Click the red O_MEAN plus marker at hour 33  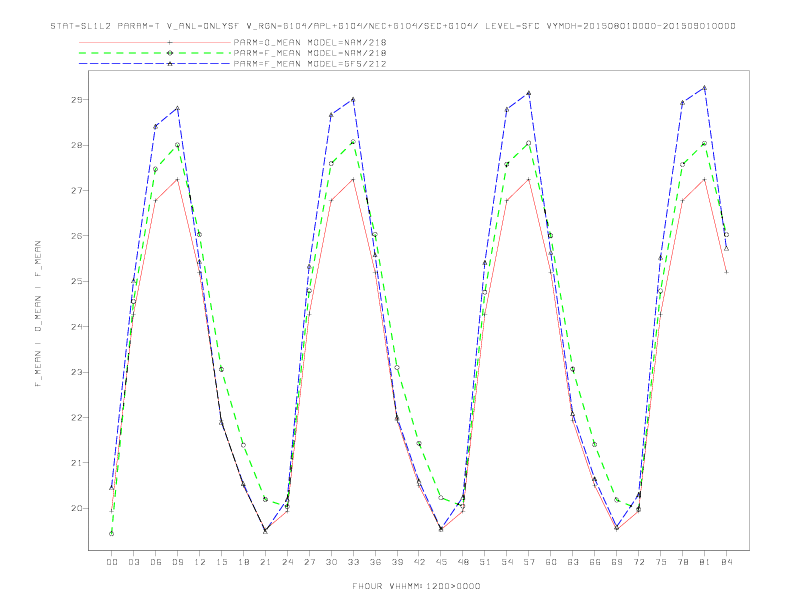coord(353,180)
